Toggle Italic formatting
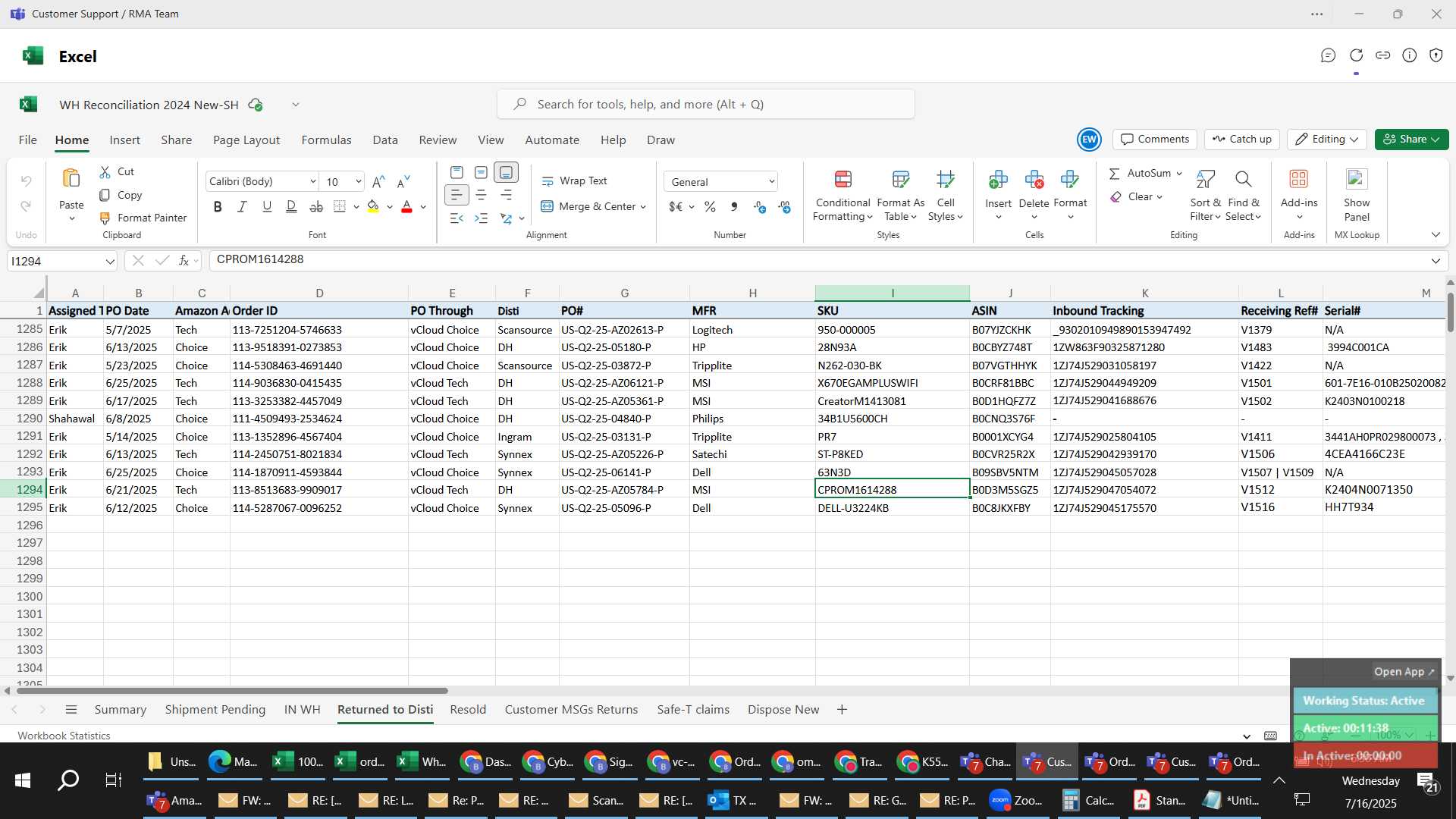The height and width of the screenshot is (819, 1456). [x=242, y=206]
